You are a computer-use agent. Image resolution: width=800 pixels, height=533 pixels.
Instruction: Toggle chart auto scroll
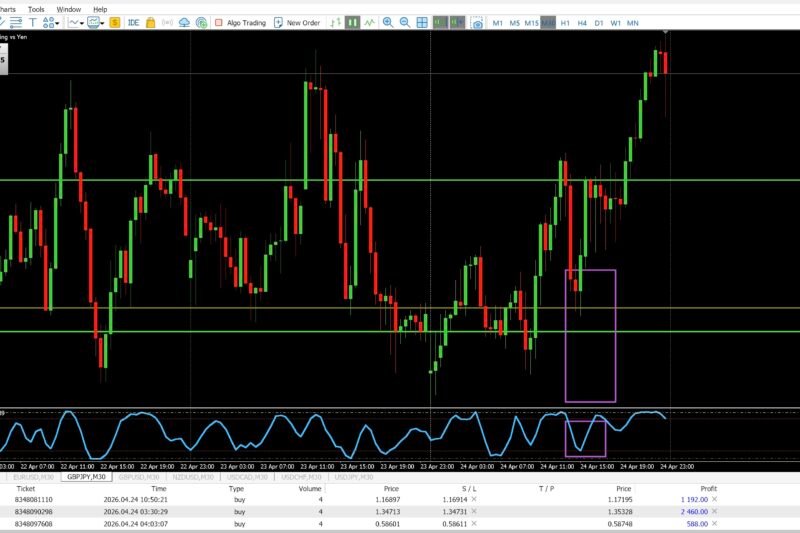(x=440, y=22)
